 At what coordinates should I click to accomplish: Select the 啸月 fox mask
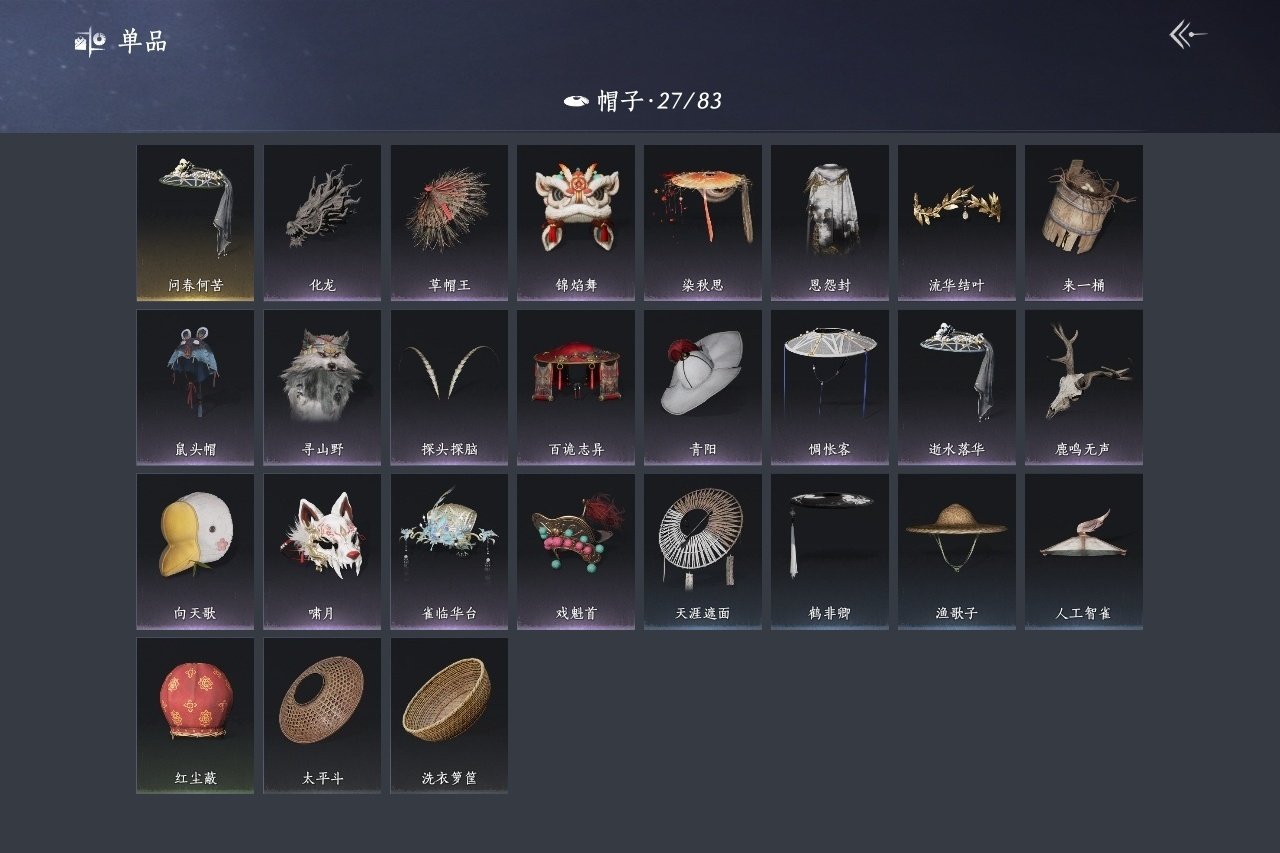click(322, 551)
